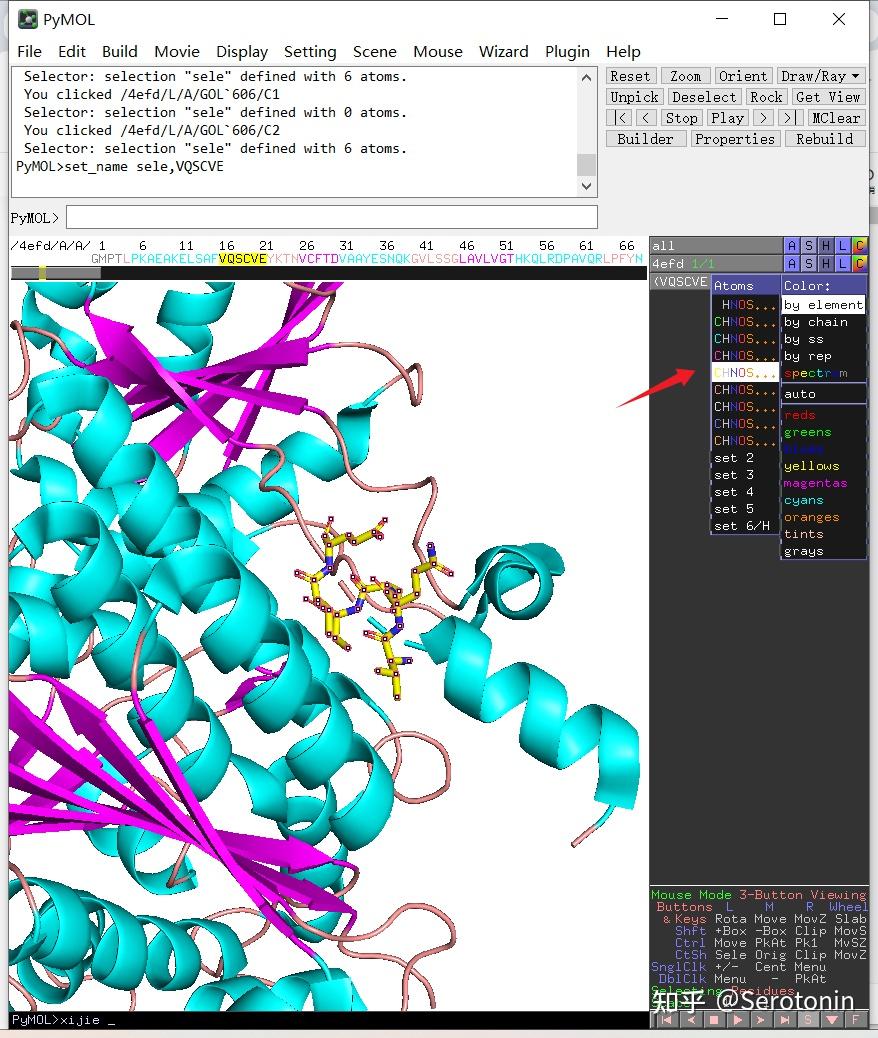
Task: Click the down-triangle rock toggle icon
Action: (832, 1020)
